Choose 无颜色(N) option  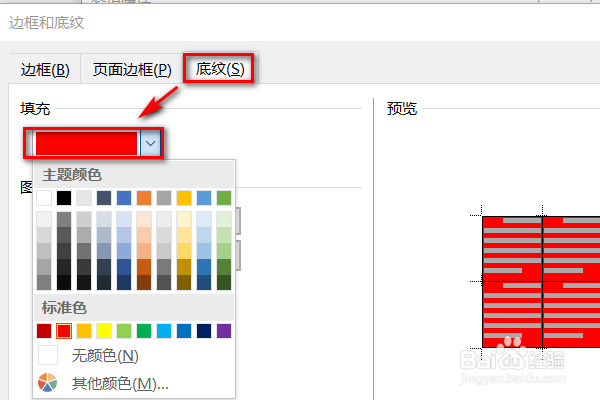134,356
